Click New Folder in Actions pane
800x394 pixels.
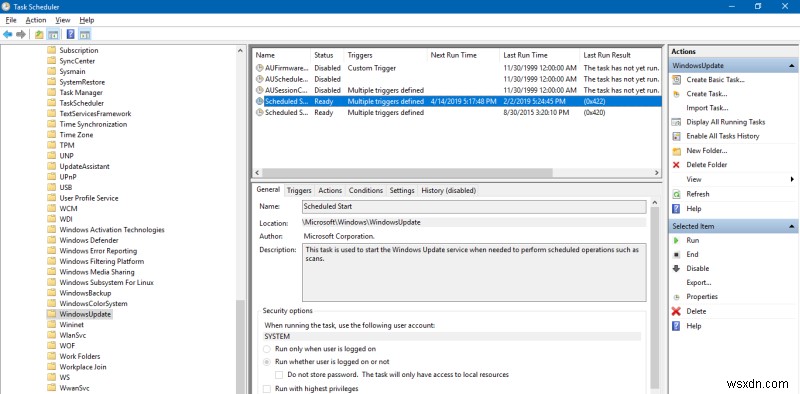707,151
